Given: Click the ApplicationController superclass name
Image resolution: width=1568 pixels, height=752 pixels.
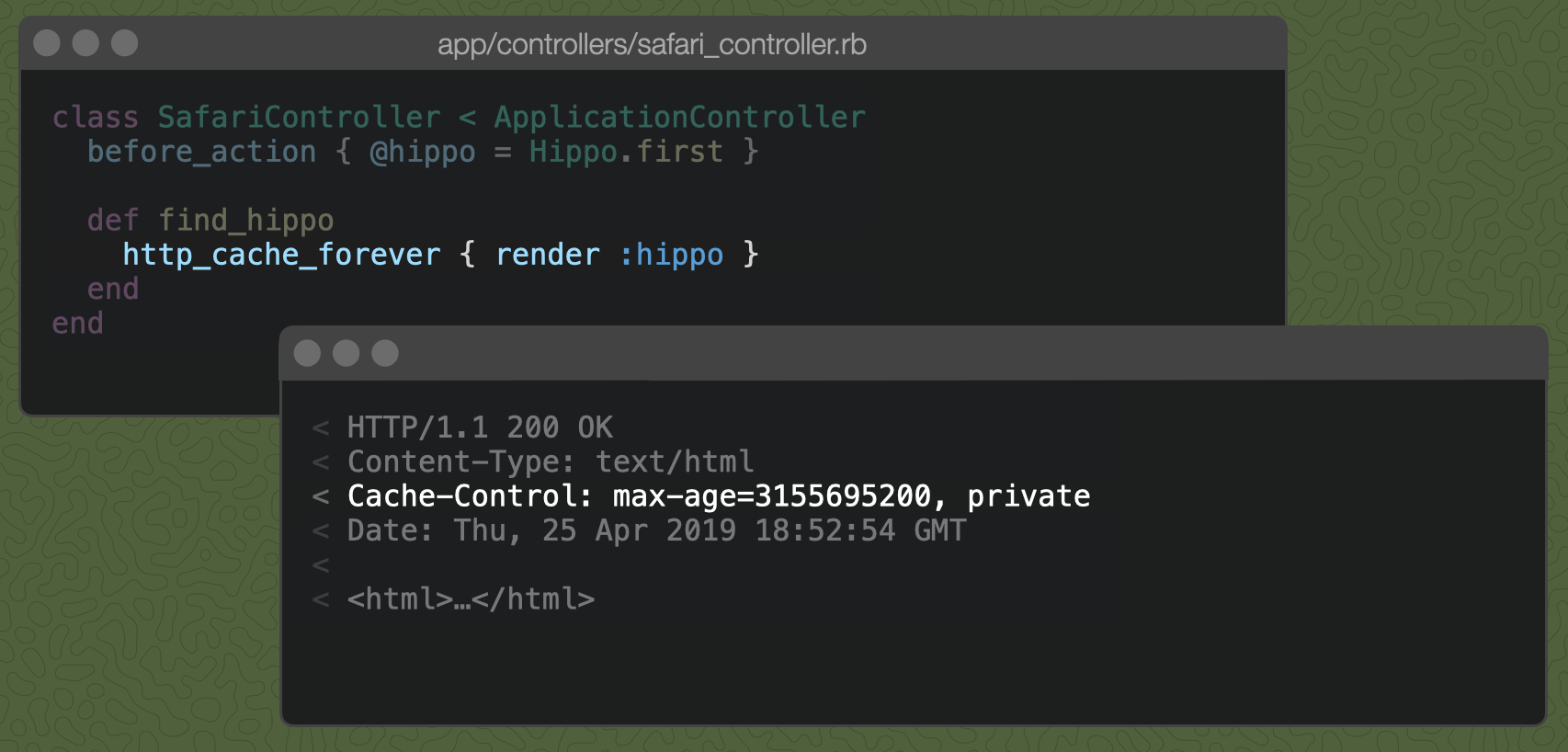Looking at the screenshot, I should pos(678,117).
